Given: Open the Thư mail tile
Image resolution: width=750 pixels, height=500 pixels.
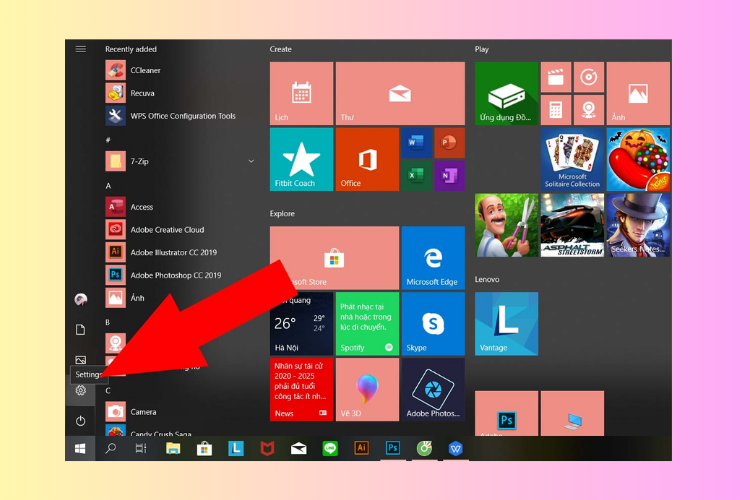Looking at the screenshot, I should (x=400, y=93).
